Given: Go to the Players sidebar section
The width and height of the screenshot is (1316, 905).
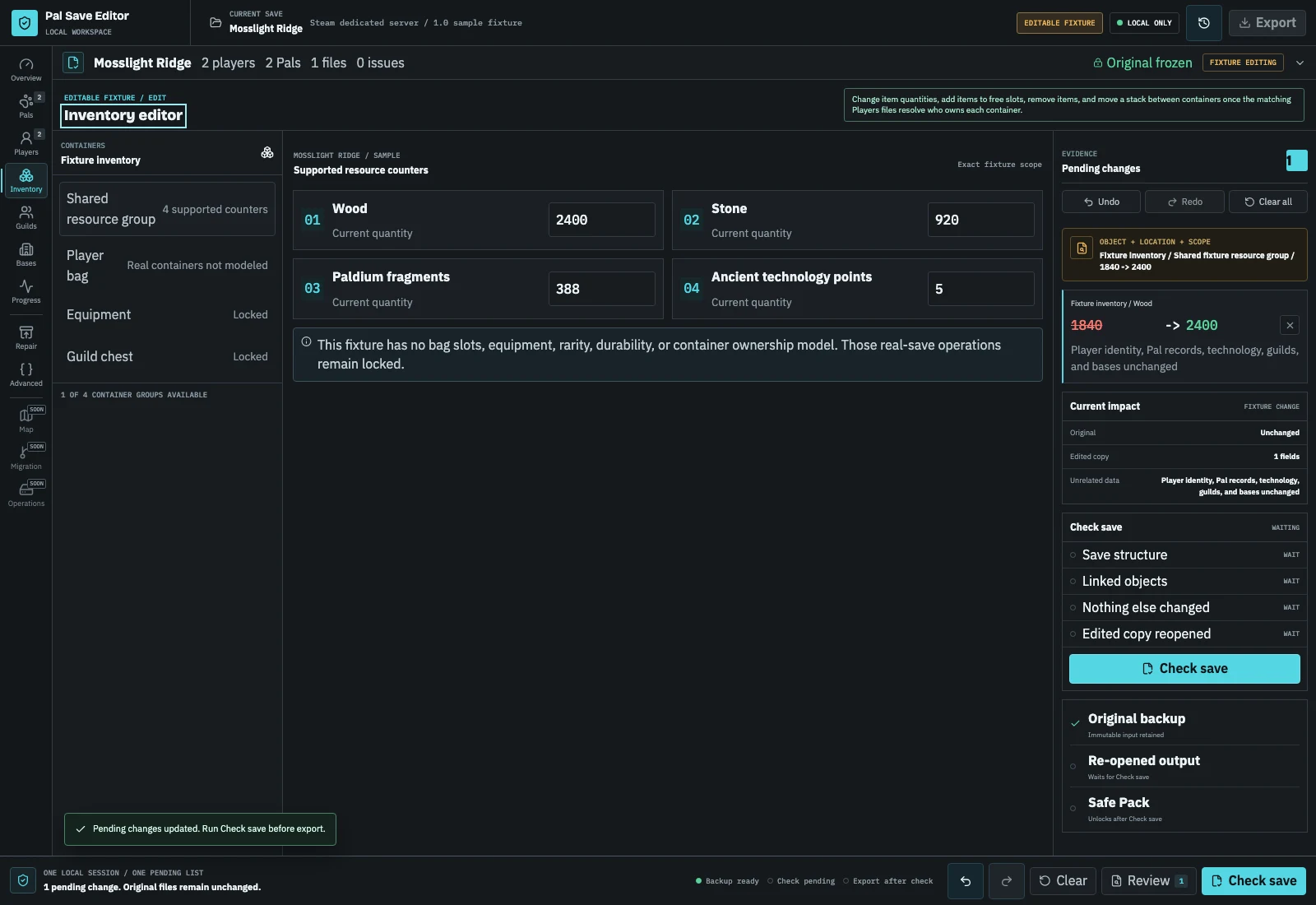Looking at the screenshot, I should [26, 144].
